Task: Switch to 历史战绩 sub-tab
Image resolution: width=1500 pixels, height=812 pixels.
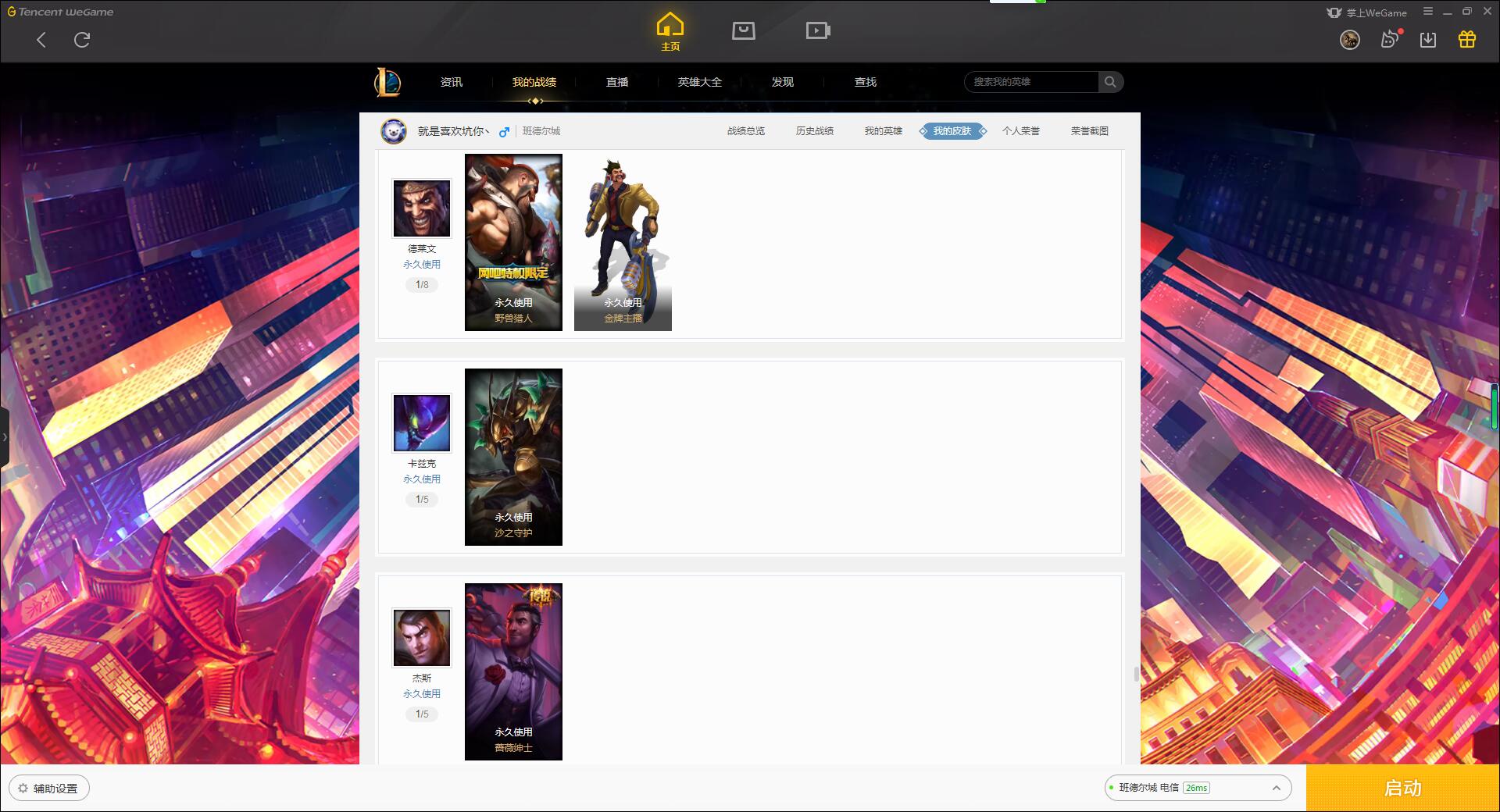Action: pyautogui.click(x=815, y=131)
